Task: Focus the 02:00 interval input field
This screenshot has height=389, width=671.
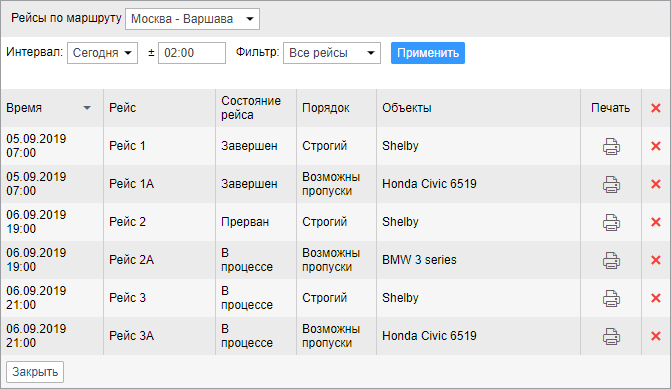Action: (x=192, y=53)
